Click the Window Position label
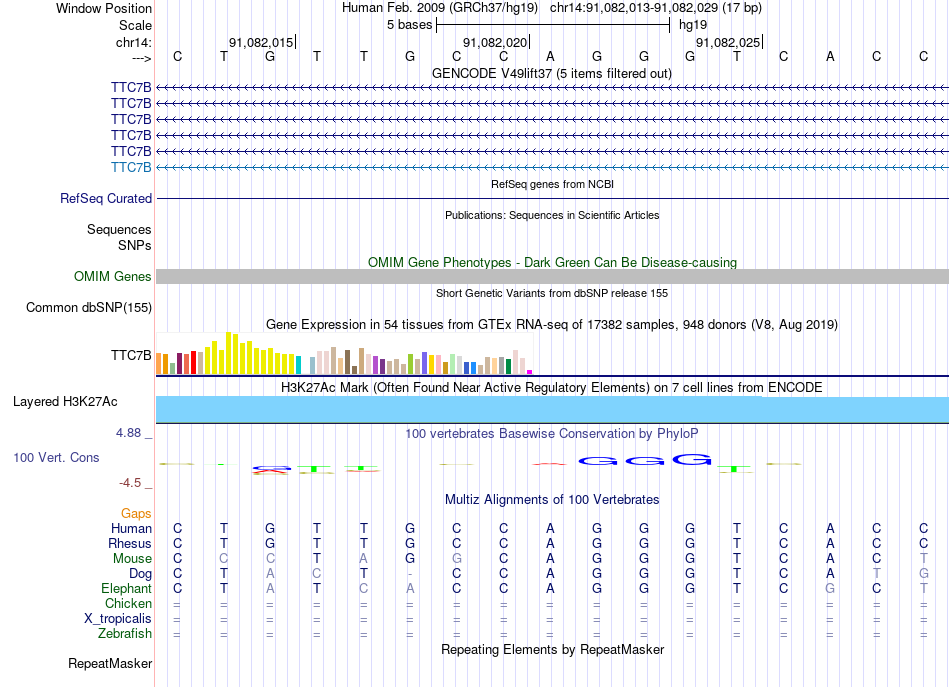 (104, 8)
